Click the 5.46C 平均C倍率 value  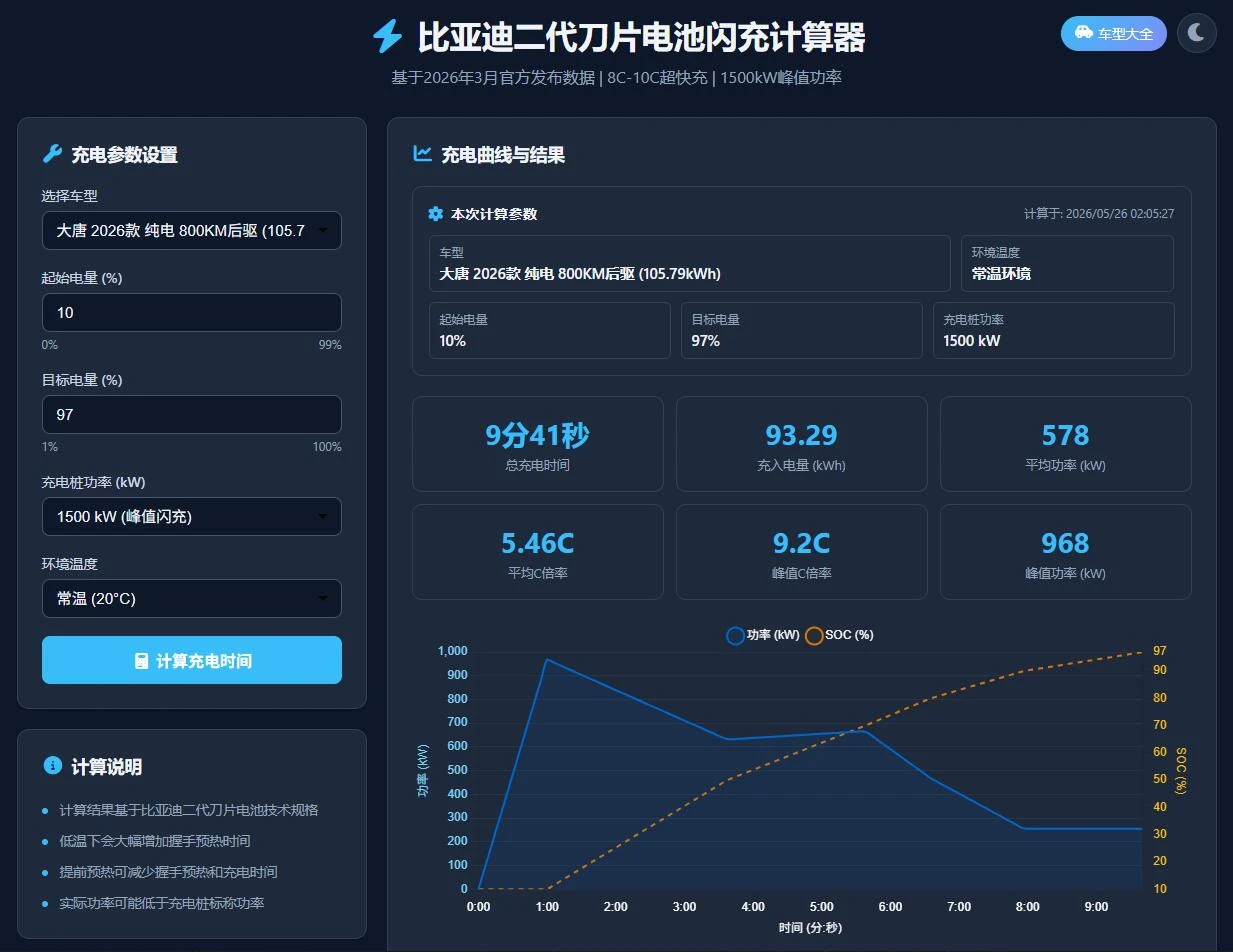[x=537, y=543]
